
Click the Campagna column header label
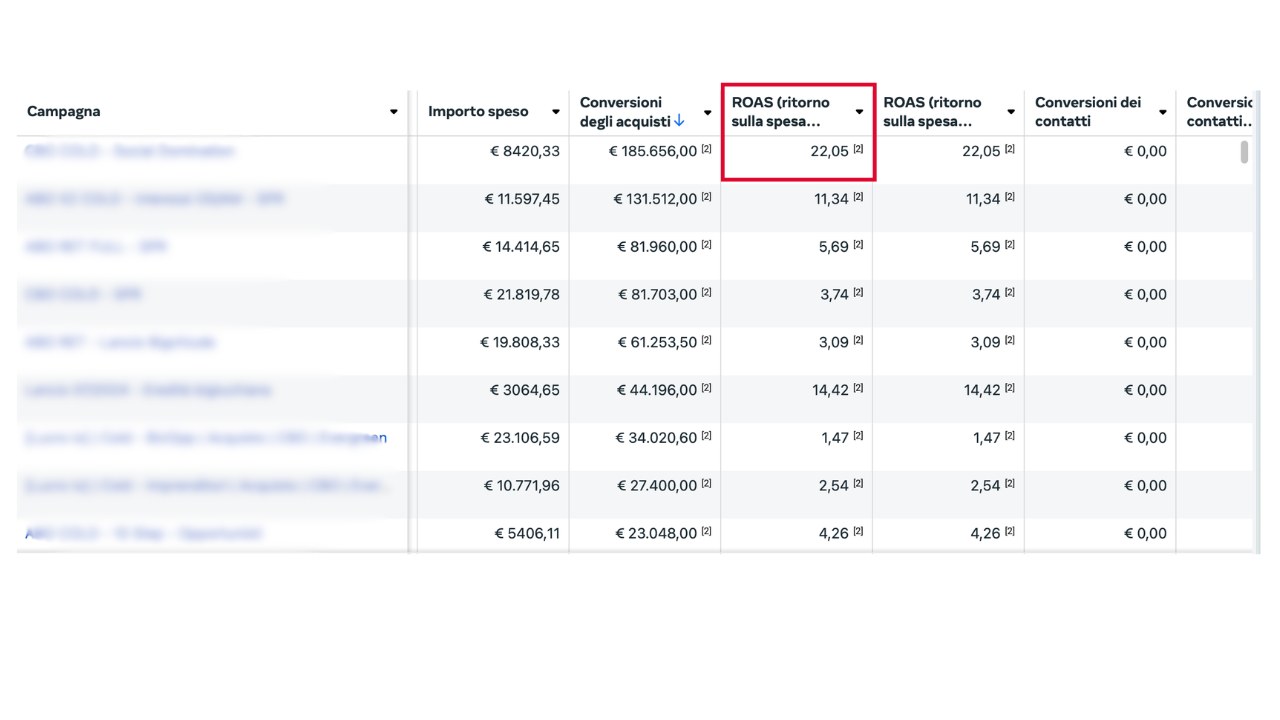click(63, 111)
